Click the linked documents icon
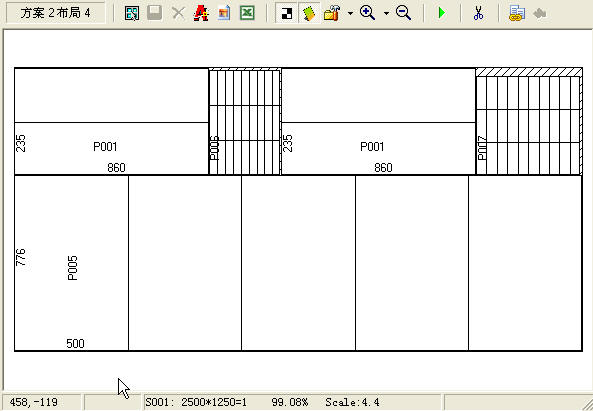 coord(517,14)
